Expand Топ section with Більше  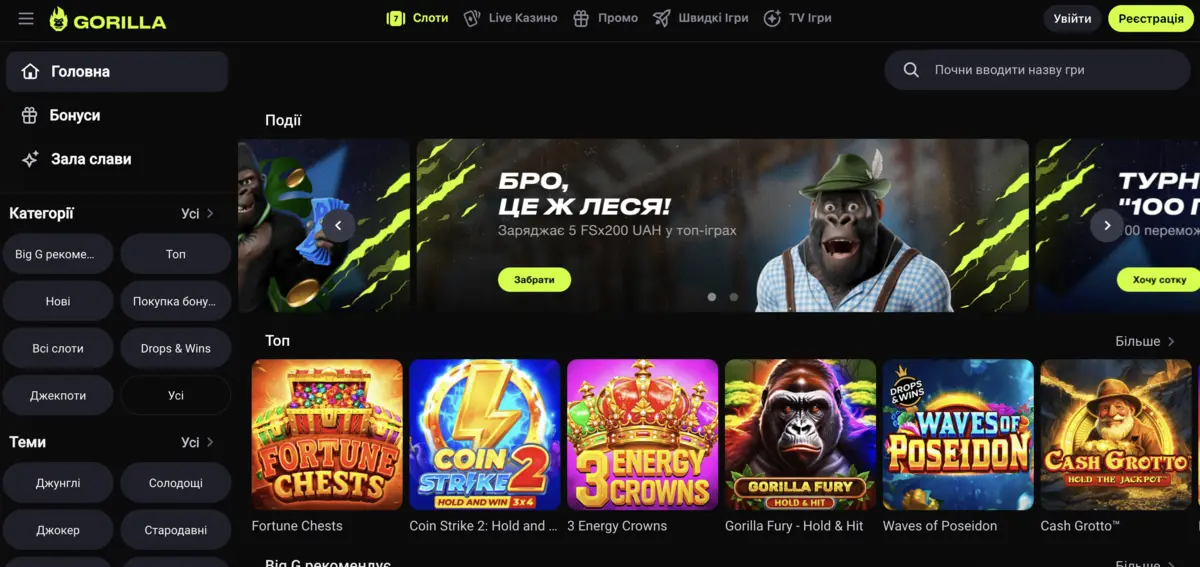click(1145, 341)
